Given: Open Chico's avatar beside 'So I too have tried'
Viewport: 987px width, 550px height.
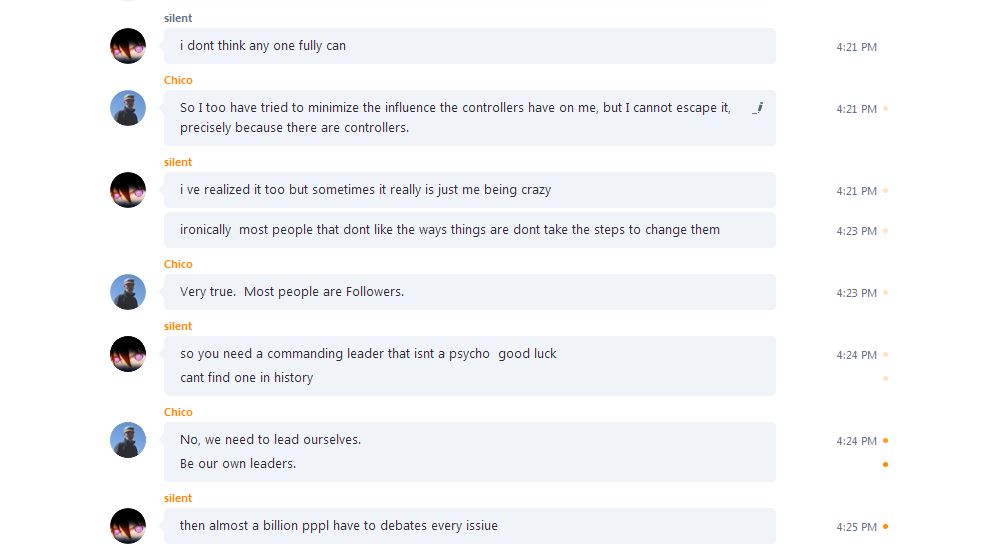Looking at the screenshot, I should click(x=128, y=108).
